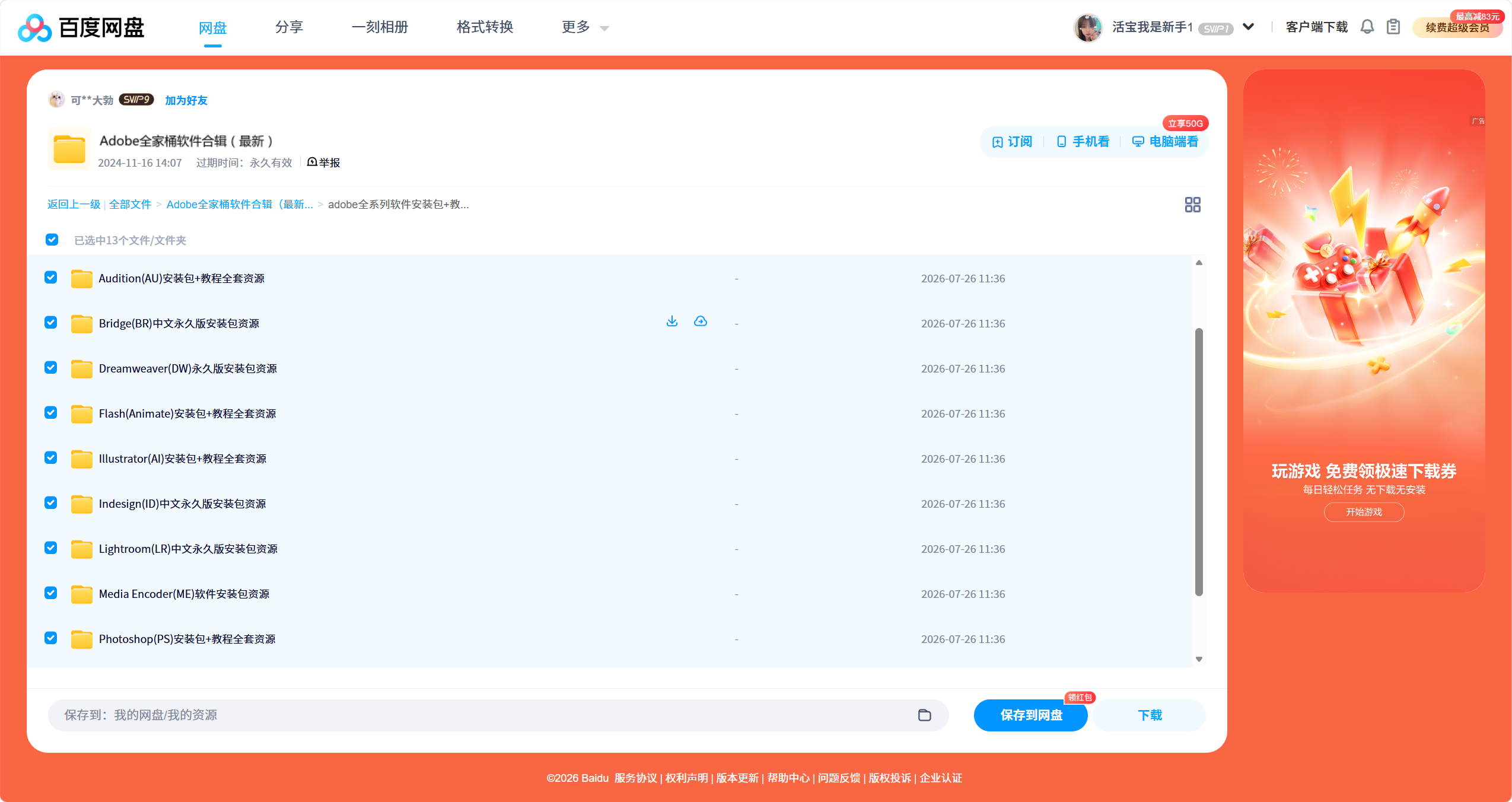Uncheck the Flash(Animate) folder checkbox
This screenshot has height=802, width=1512.
51,413
